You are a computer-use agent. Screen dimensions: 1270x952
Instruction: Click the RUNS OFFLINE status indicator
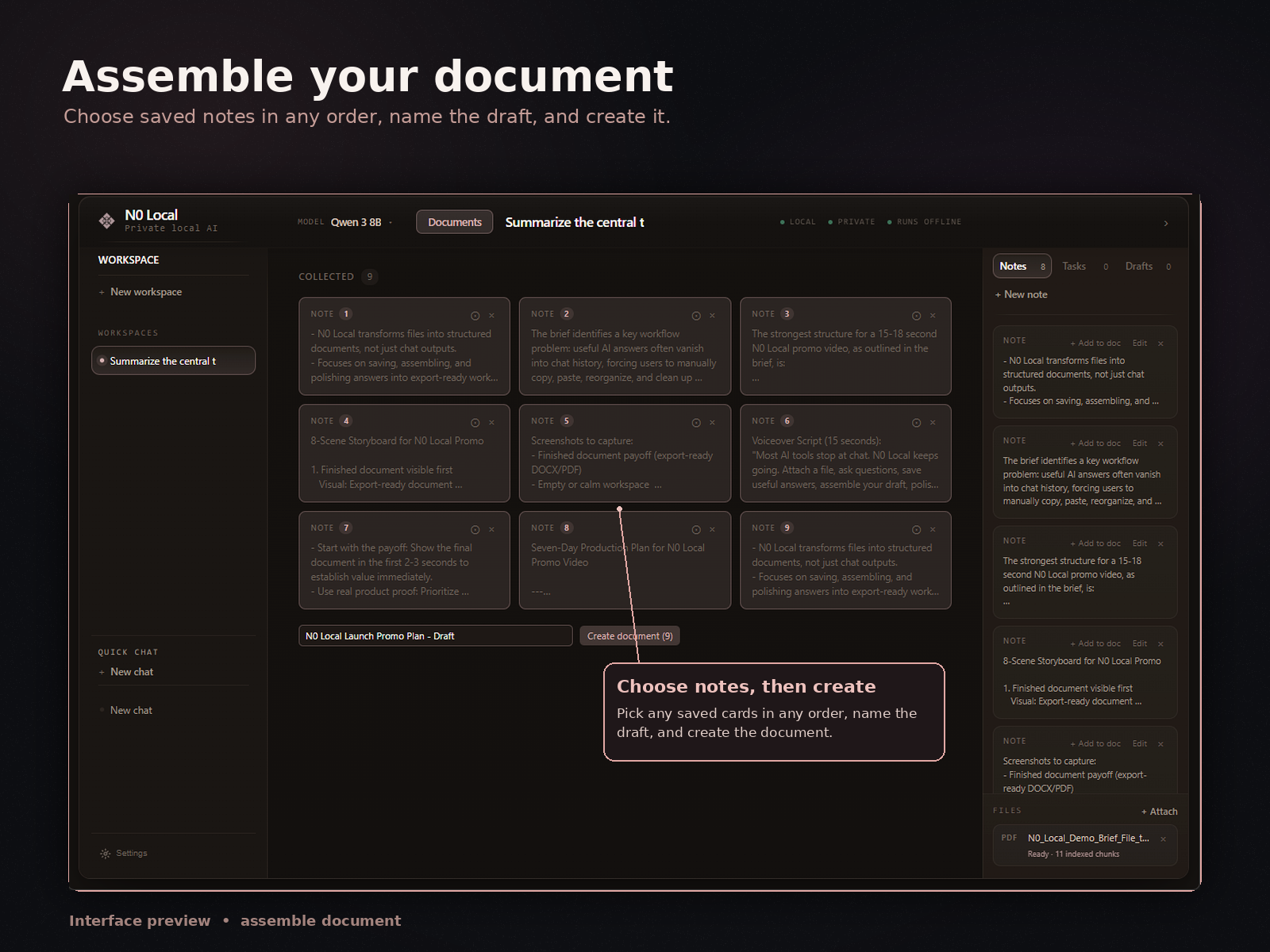(x=925, y=222)
